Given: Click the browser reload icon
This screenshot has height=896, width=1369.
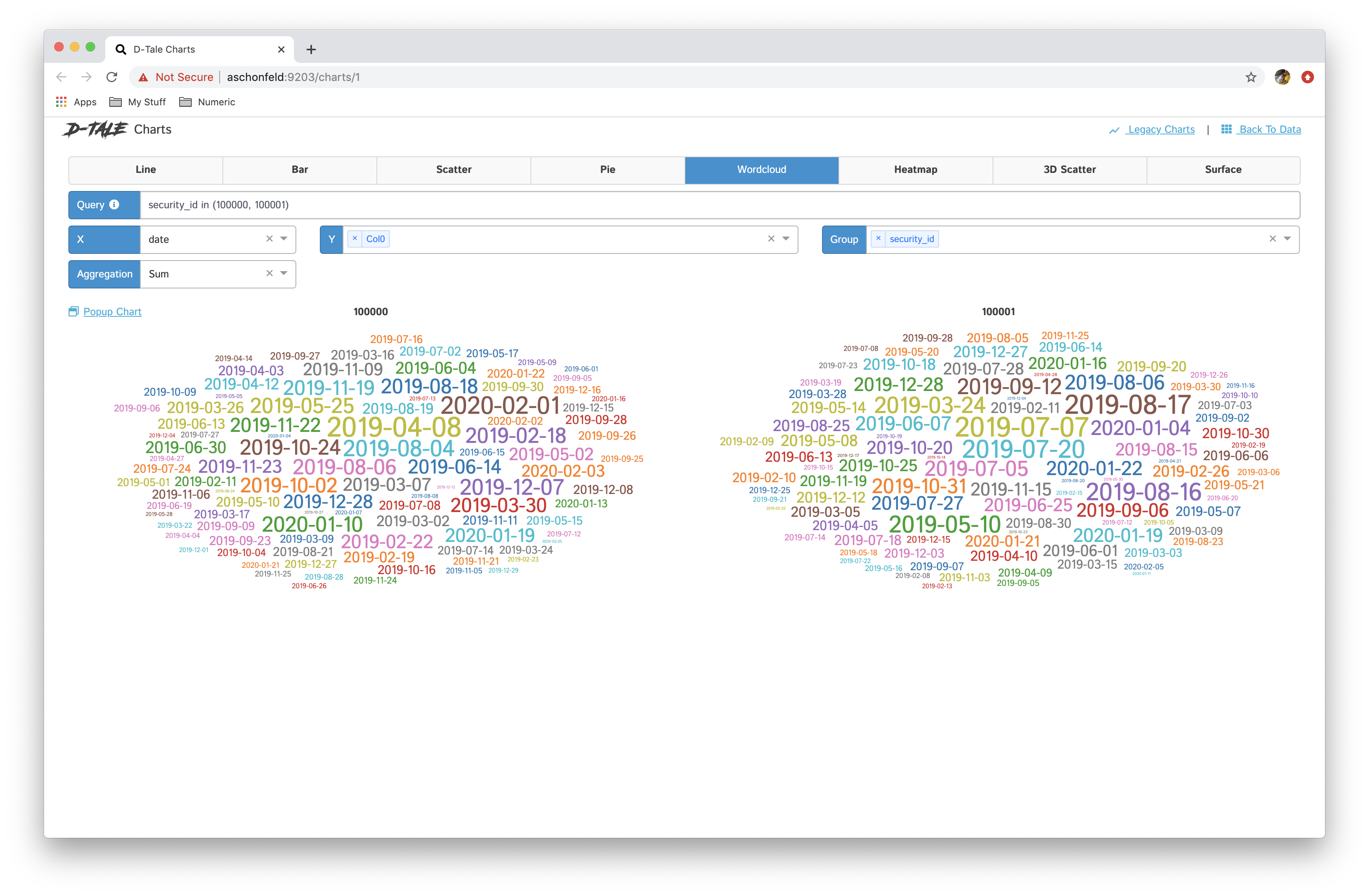Looking at the screenshot, I should 112,77.
